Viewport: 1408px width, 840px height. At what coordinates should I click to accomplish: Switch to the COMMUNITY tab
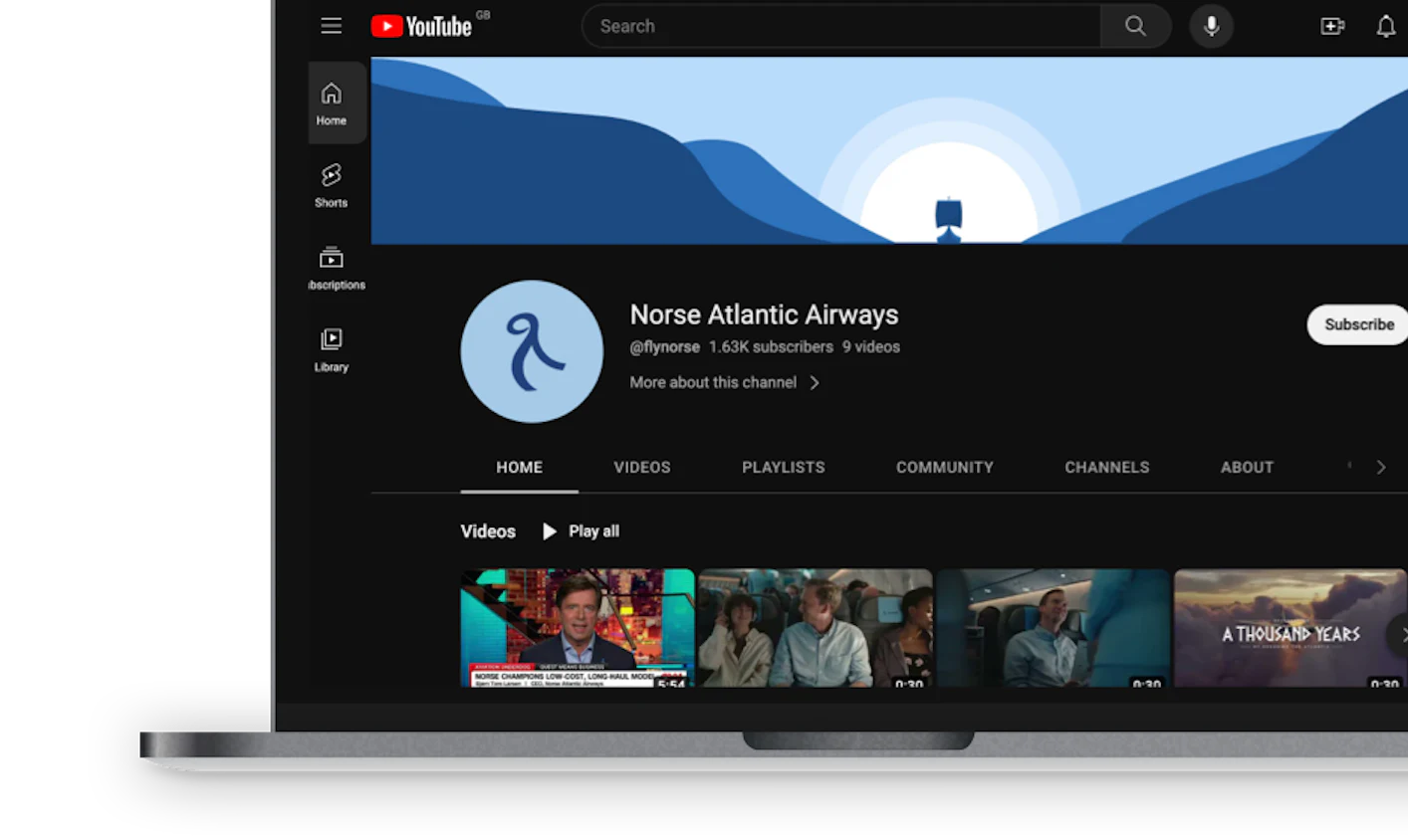945,467
